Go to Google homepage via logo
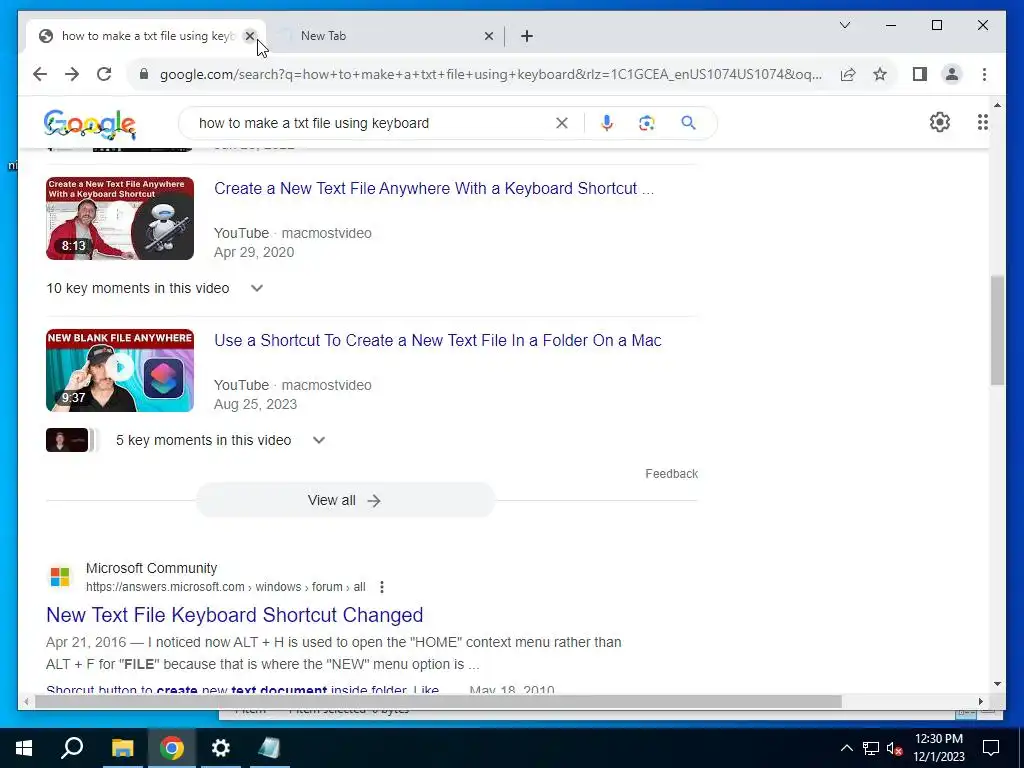 89,123
